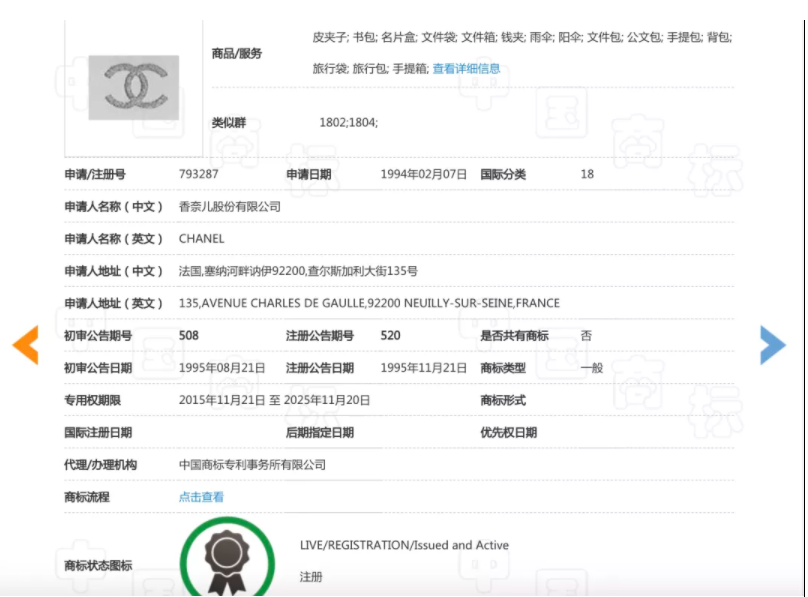
Task: Select Chinese address 法国,塞纳河畔讷伊92200
Action: click(x=242, y=271)
